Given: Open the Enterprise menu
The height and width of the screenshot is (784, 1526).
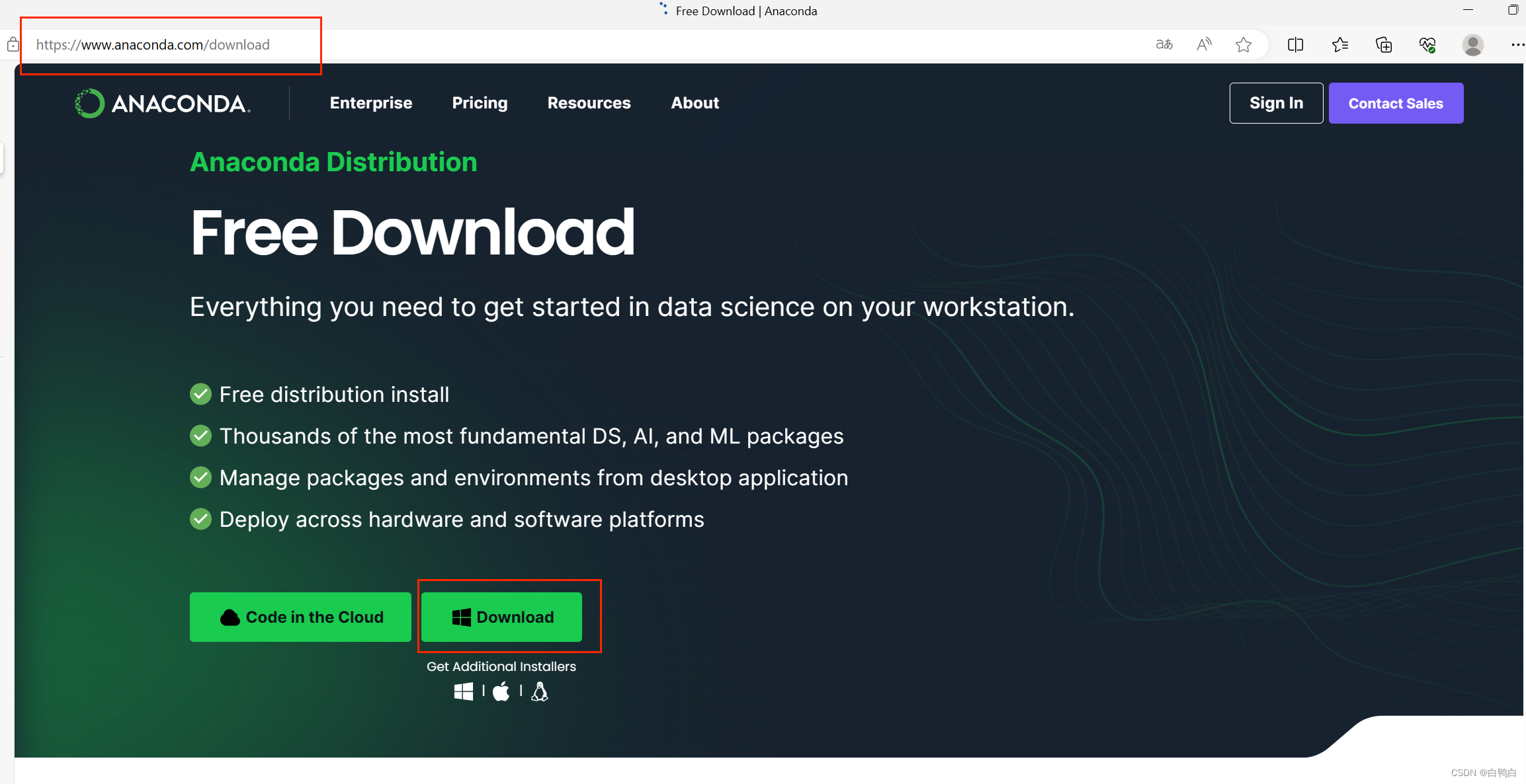Looking at the screenshot, I should pyautogui.click(x=371, y=103).
